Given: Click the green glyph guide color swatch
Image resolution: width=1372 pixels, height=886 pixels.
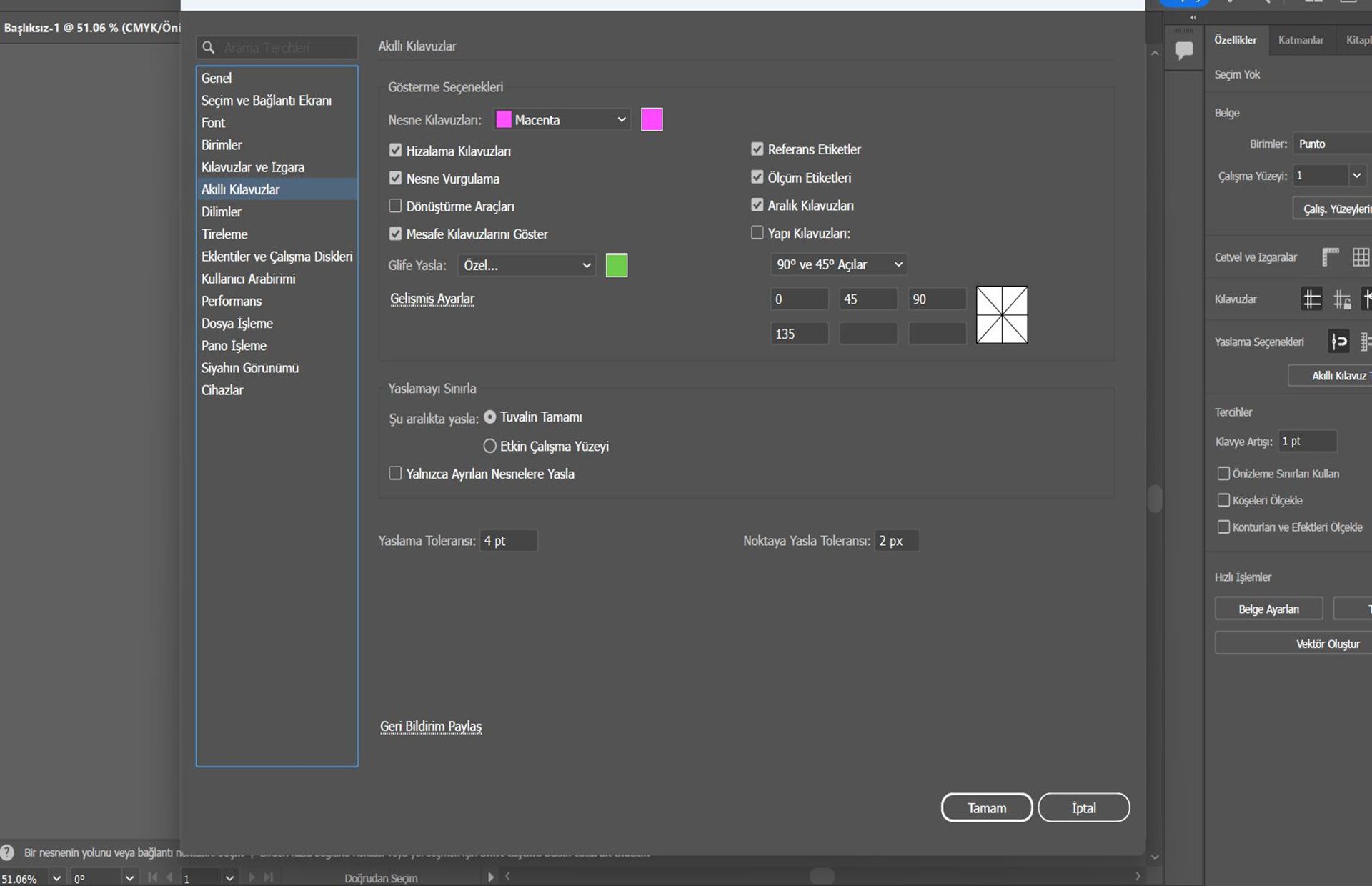Looking at the screenshot, I should click(616, 265).
